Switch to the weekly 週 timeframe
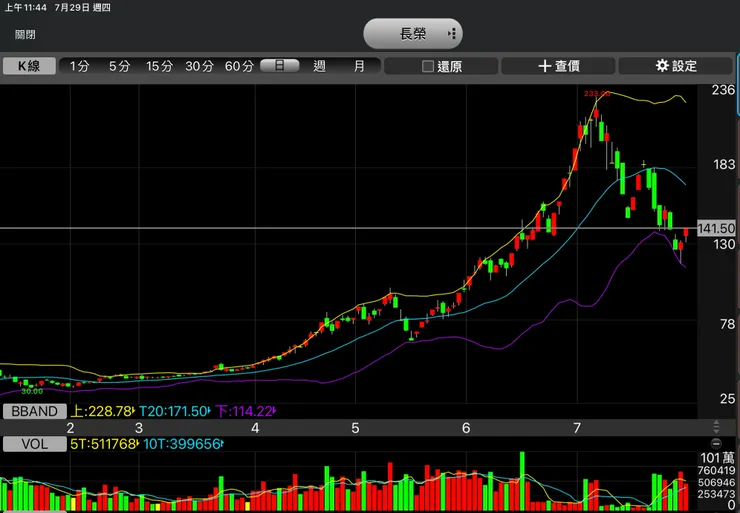 point(320,66)
